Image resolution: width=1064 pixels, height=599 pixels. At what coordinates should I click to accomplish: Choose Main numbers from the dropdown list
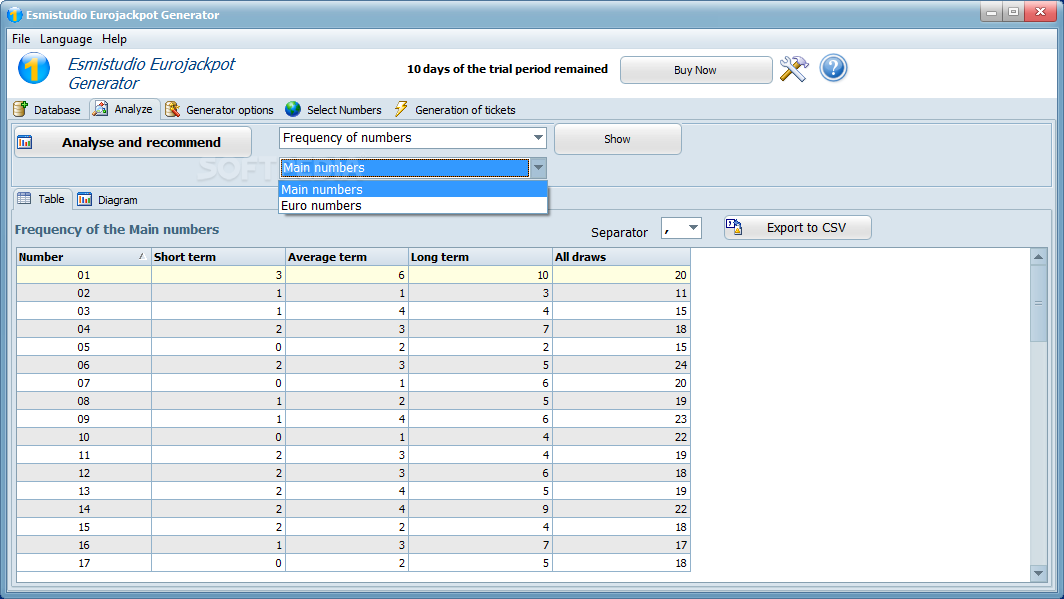(x=413, y=189)
